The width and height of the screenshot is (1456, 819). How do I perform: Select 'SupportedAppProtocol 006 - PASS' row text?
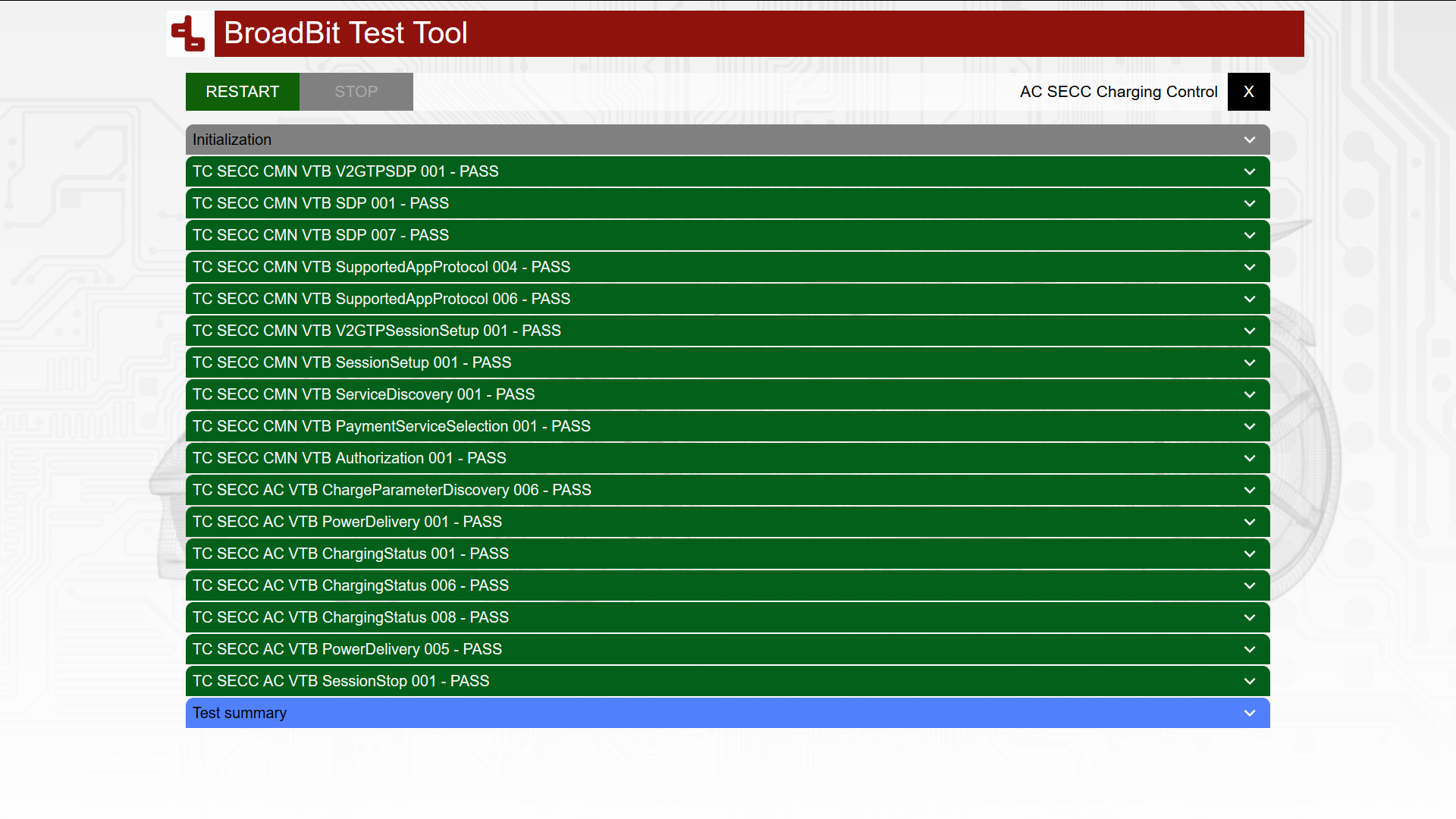click(x=381, y=299)
